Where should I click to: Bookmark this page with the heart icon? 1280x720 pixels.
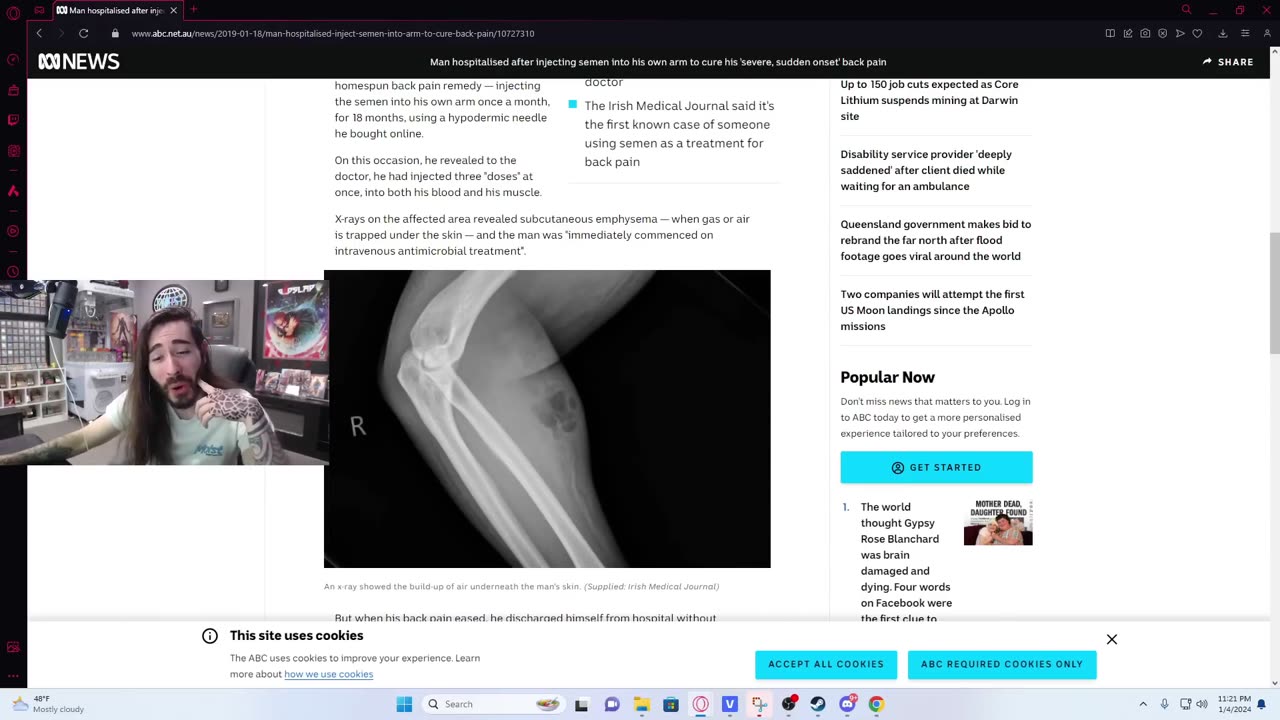[1197, 33]
